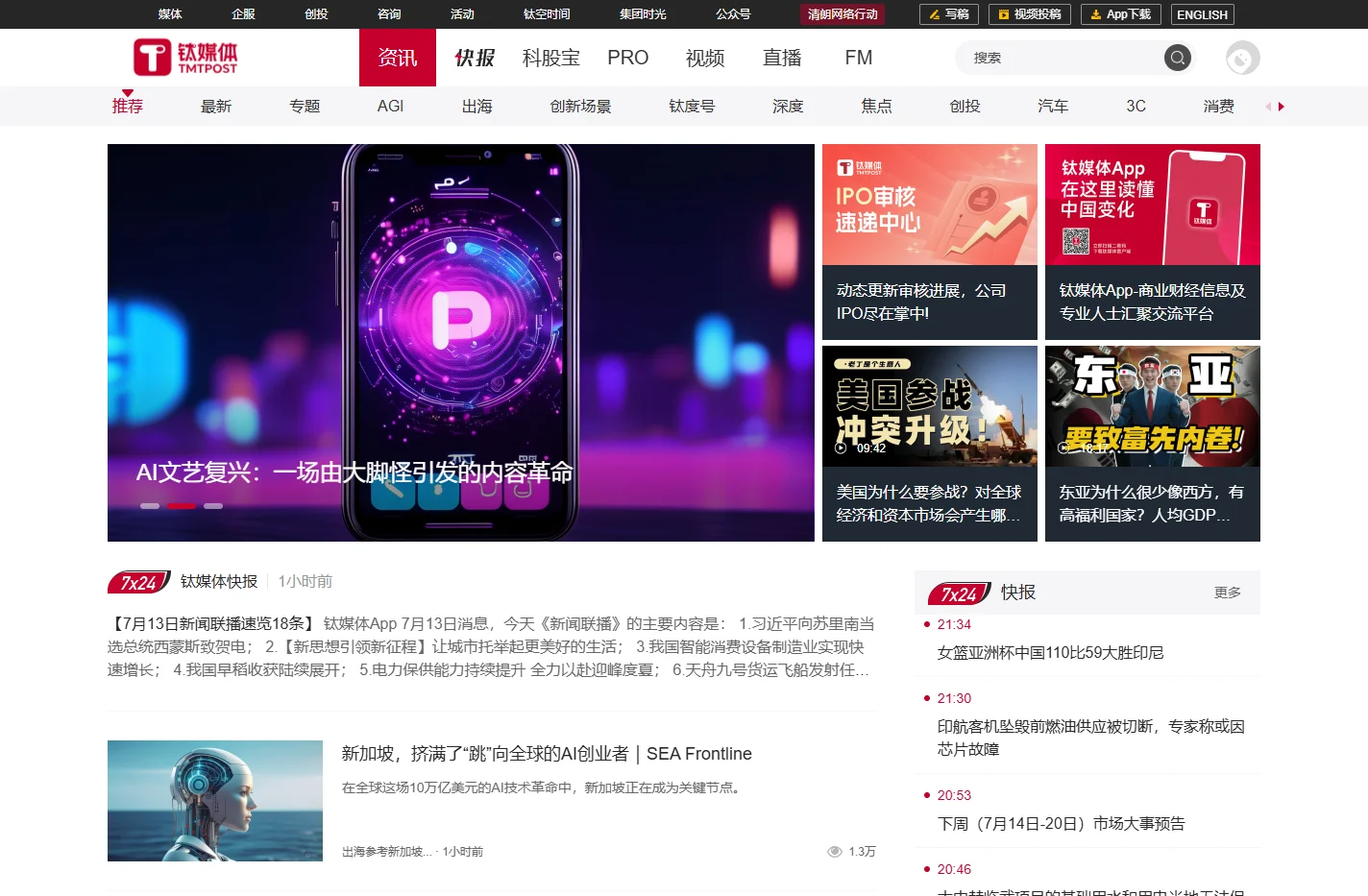Select the 创新场景 category

(x=580, y=107)
